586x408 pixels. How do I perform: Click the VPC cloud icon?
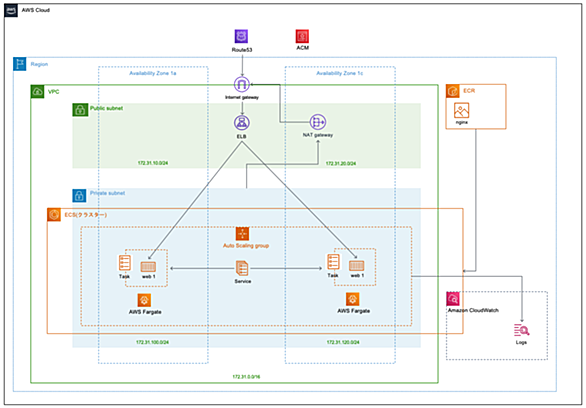(x=37, y=92)
